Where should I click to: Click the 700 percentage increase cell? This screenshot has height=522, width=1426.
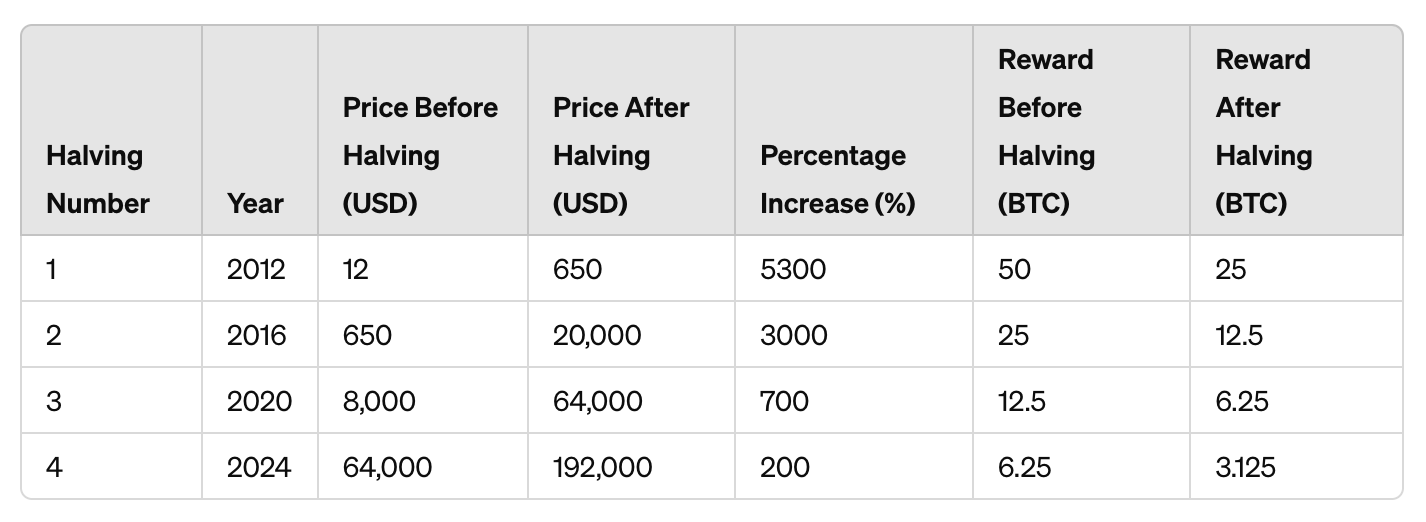click(x=785, y=401)
